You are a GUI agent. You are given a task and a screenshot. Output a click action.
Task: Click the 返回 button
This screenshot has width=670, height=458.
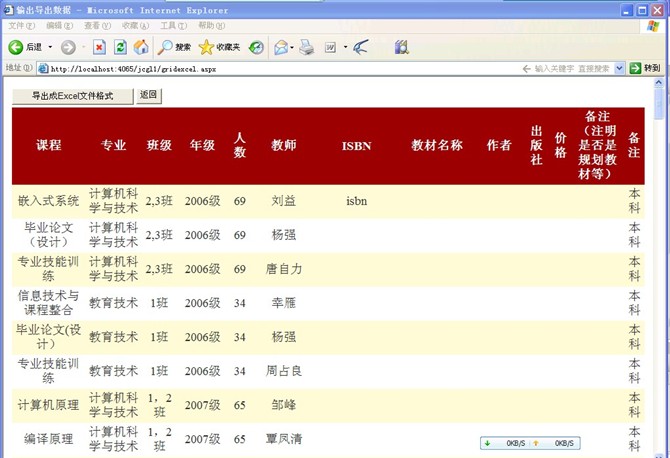149,95
